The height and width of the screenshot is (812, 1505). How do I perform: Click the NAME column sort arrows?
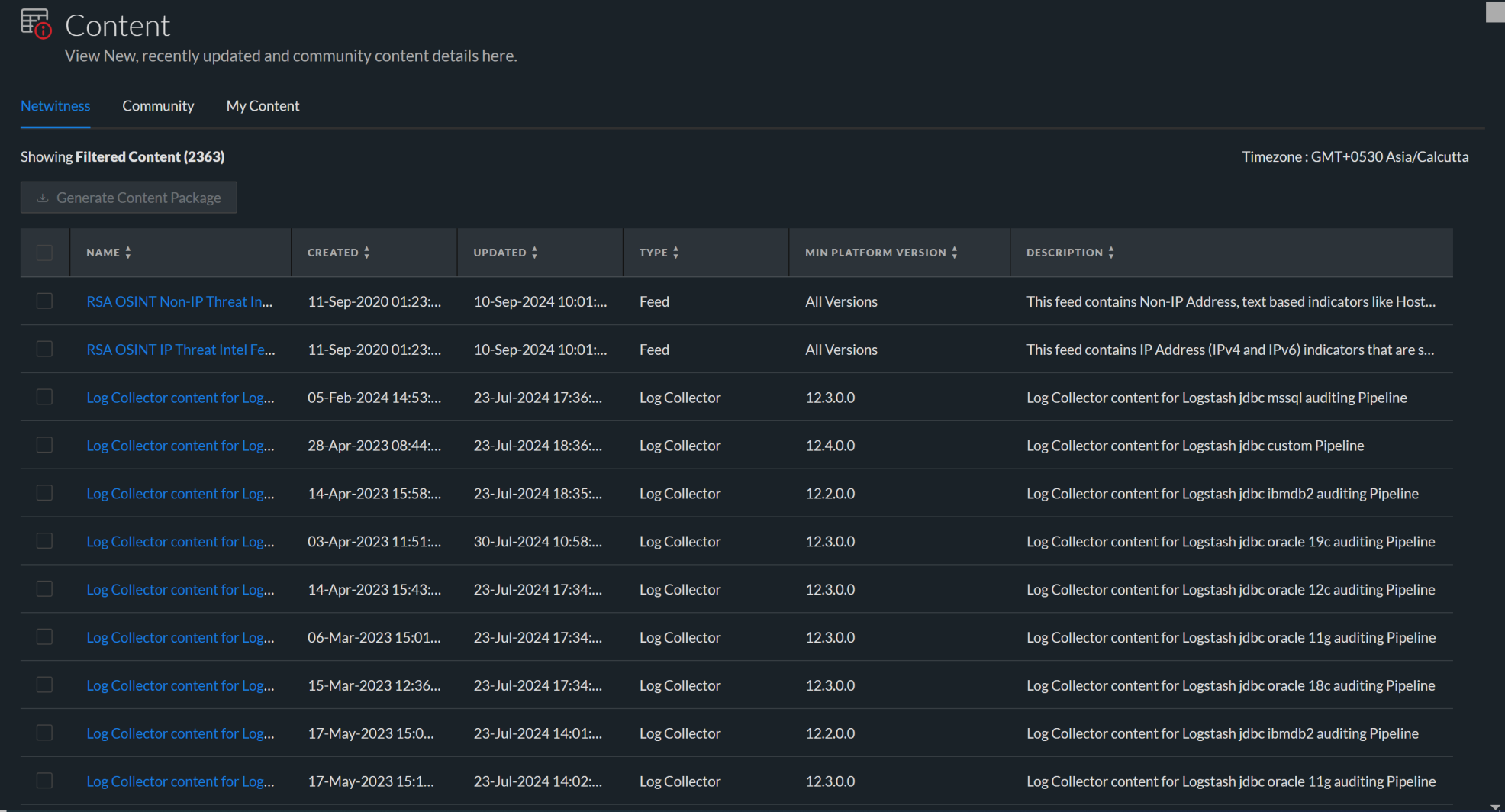(x=128, y=253)
